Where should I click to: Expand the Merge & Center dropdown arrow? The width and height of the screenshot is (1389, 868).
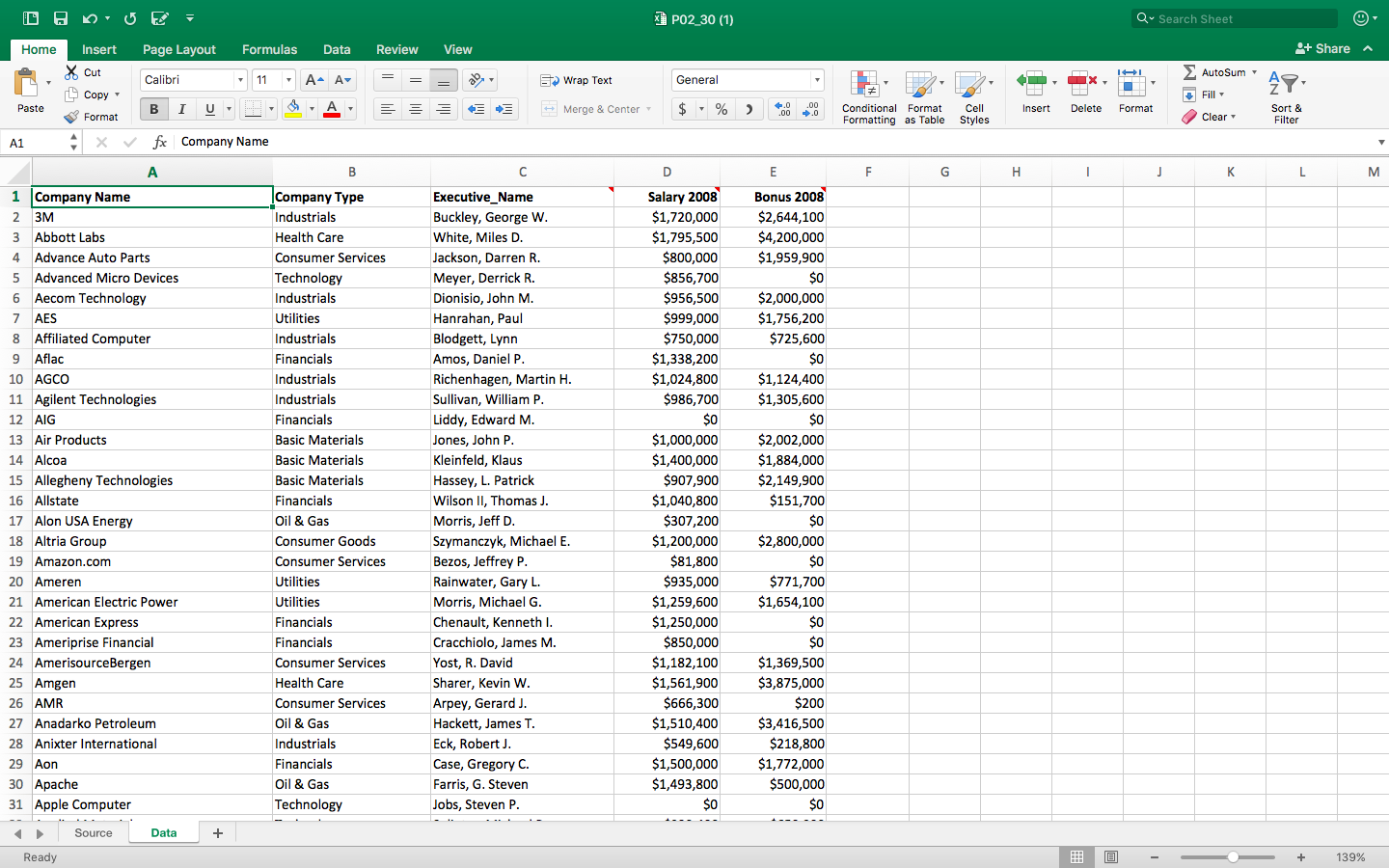pyautogui.click(x=648, y=109)
